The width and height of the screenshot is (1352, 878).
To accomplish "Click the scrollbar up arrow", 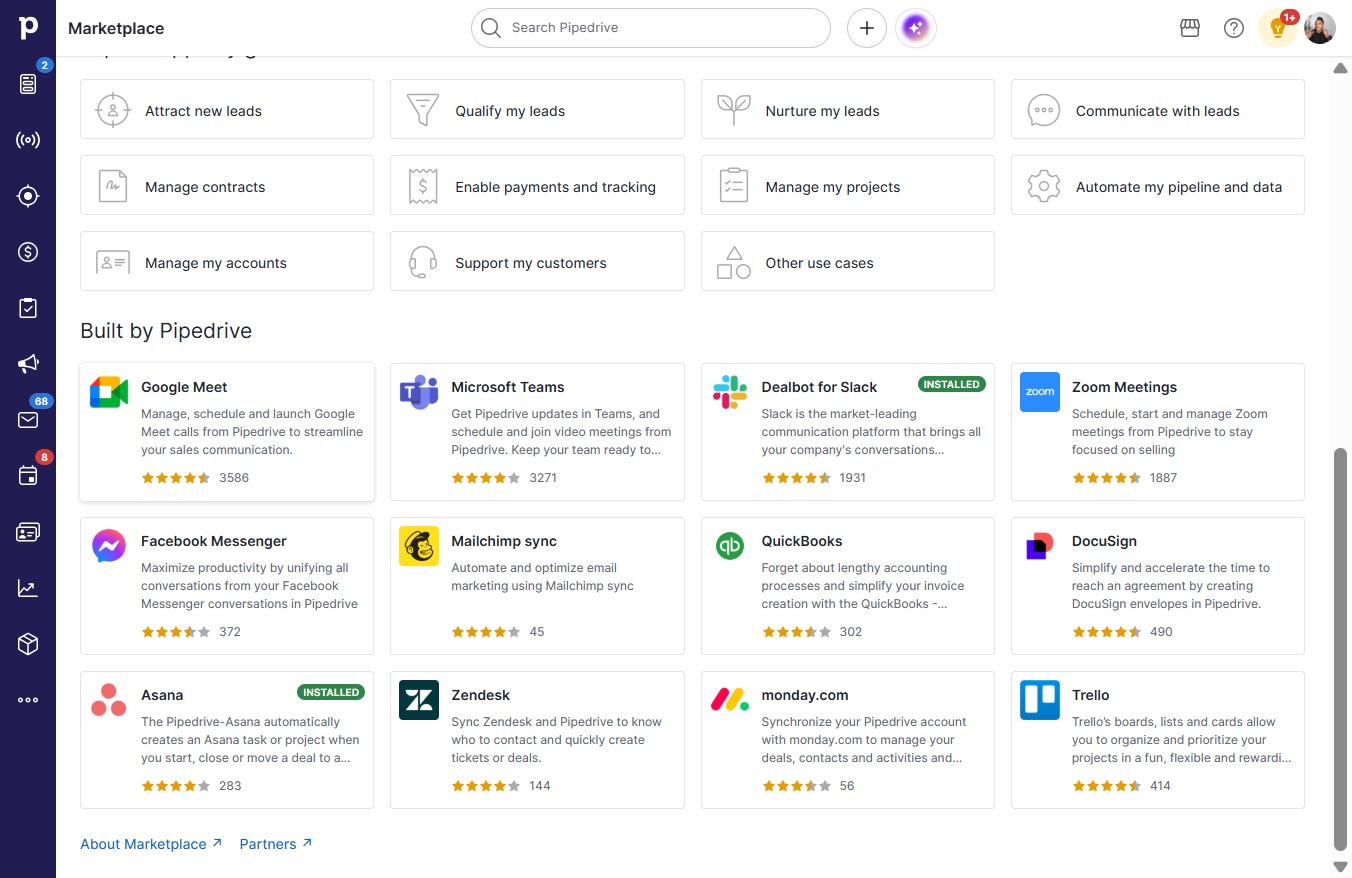I will click(1341, 68).
